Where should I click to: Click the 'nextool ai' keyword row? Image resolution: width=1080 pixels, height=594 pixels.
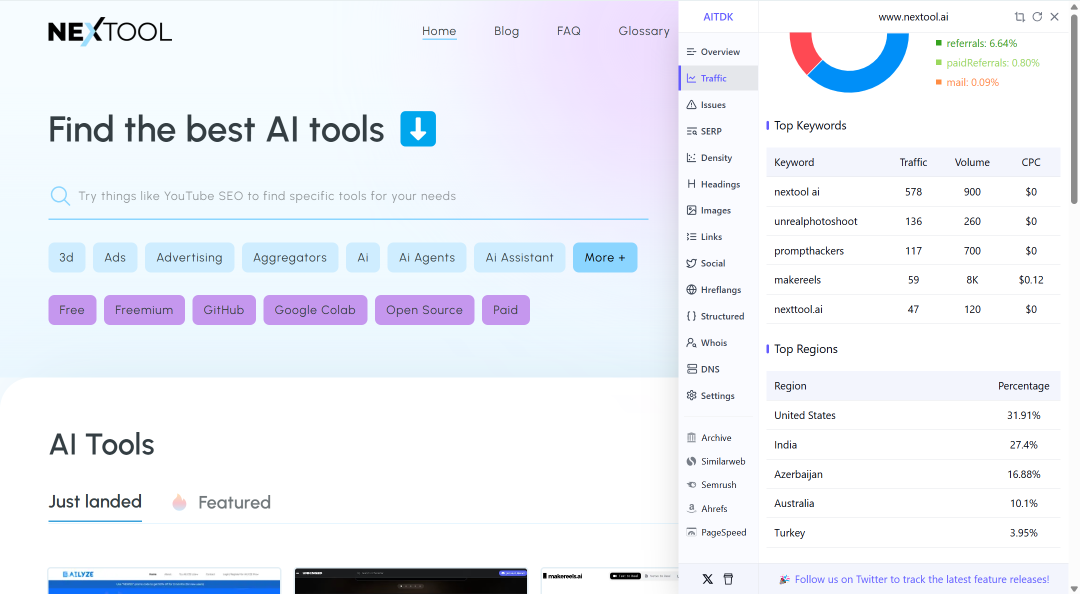(913, 192)
